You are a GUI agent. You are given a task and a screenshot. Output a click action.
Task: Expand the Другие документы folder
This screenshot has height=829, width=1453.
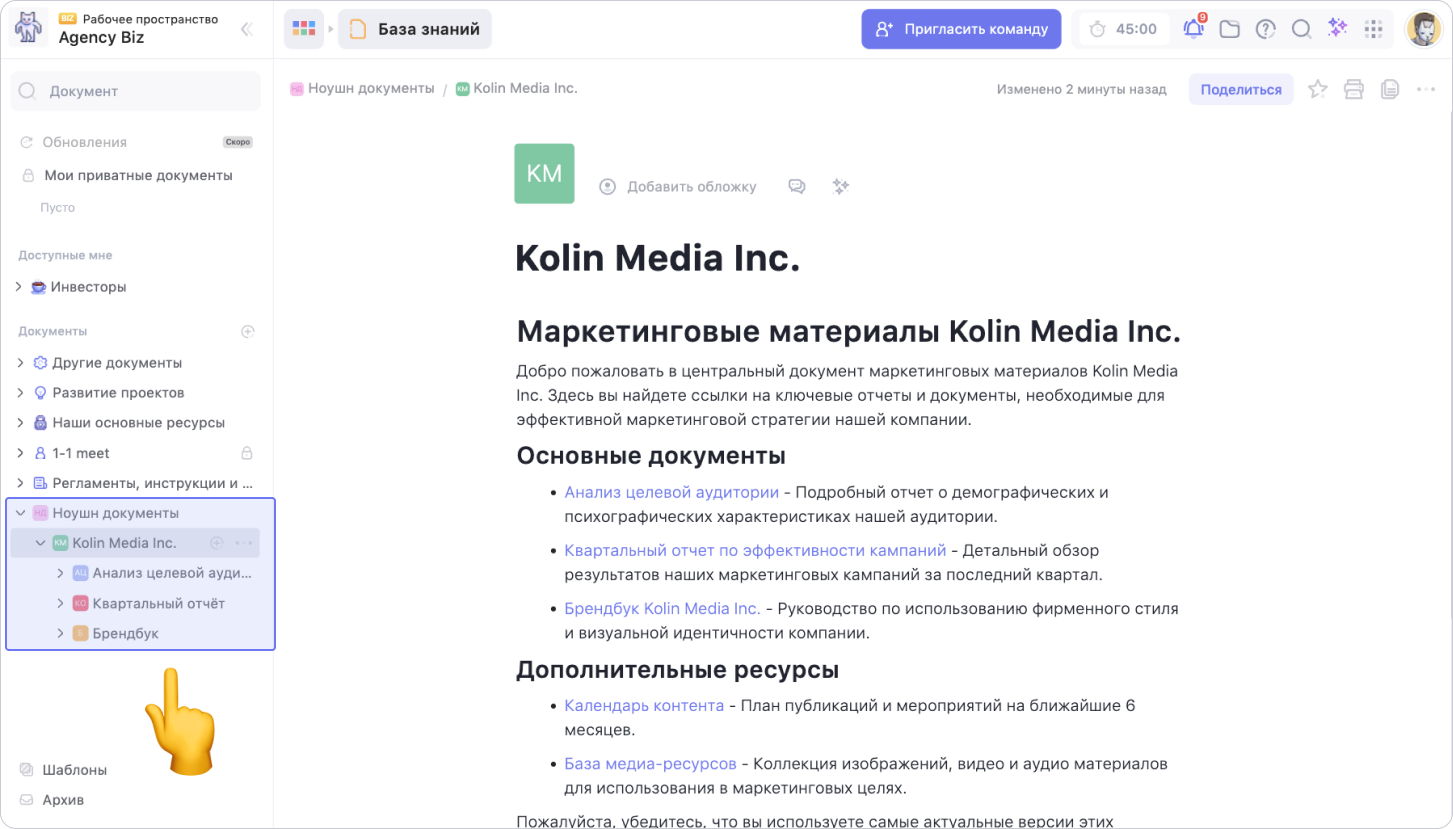pos(20,363)
